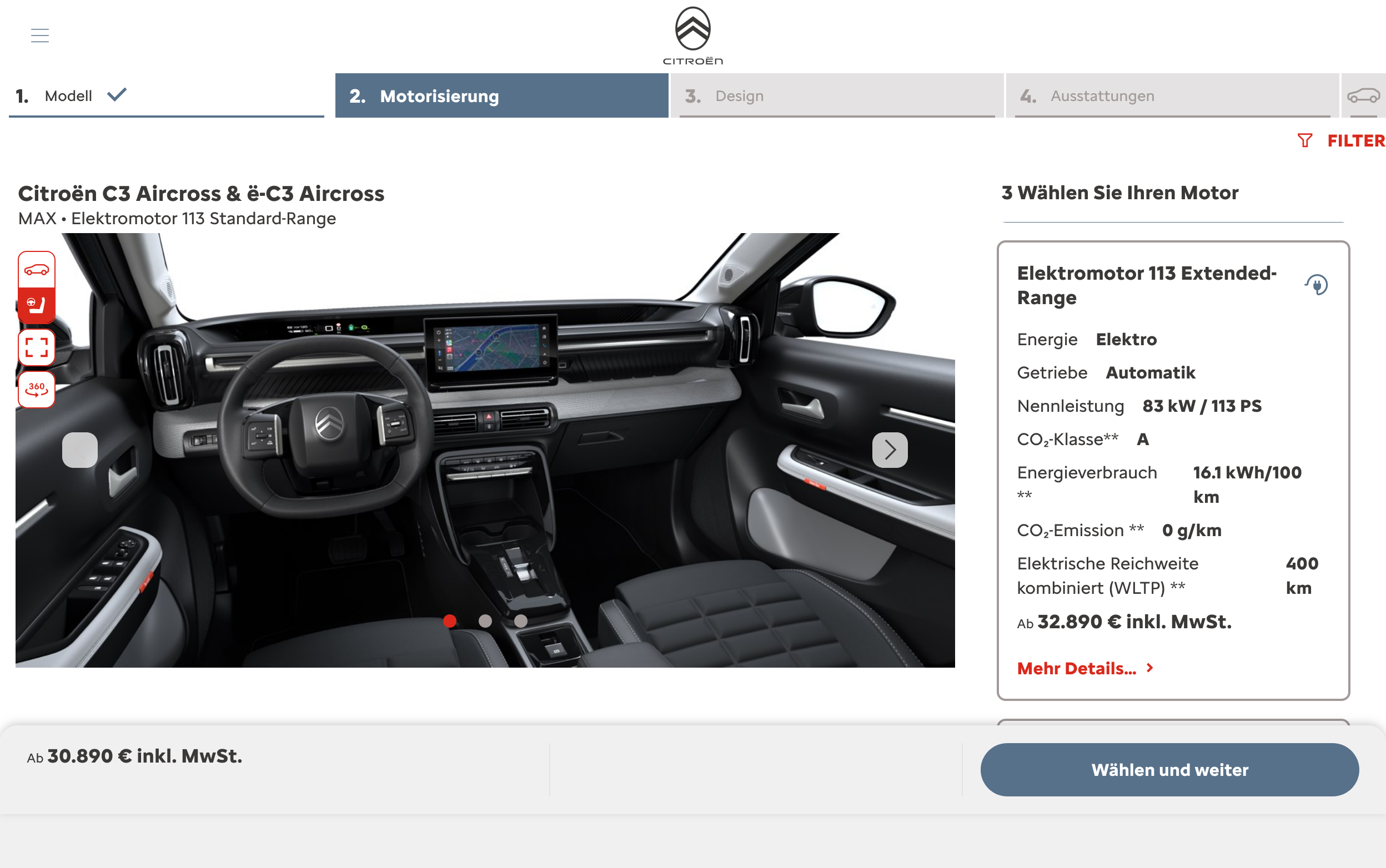Open the hamburger menu

click(39, 36)
